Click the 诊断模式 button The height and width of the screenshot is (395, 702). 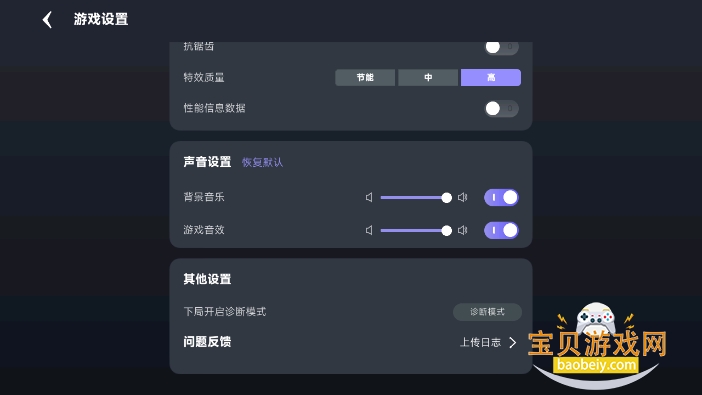(487, 312)
